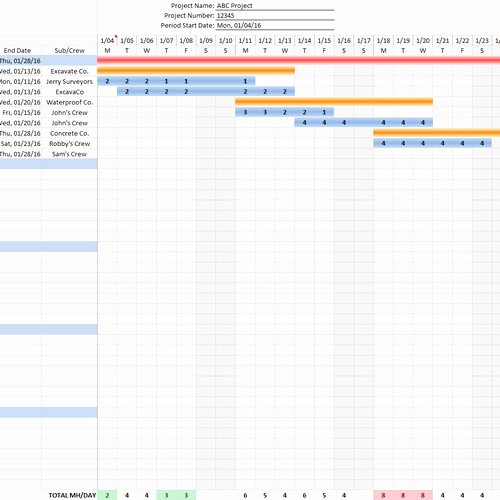Click the 'Jerry Surveyors' crew cell
Screen dimensions: 500x500
(x=69, y=81)
